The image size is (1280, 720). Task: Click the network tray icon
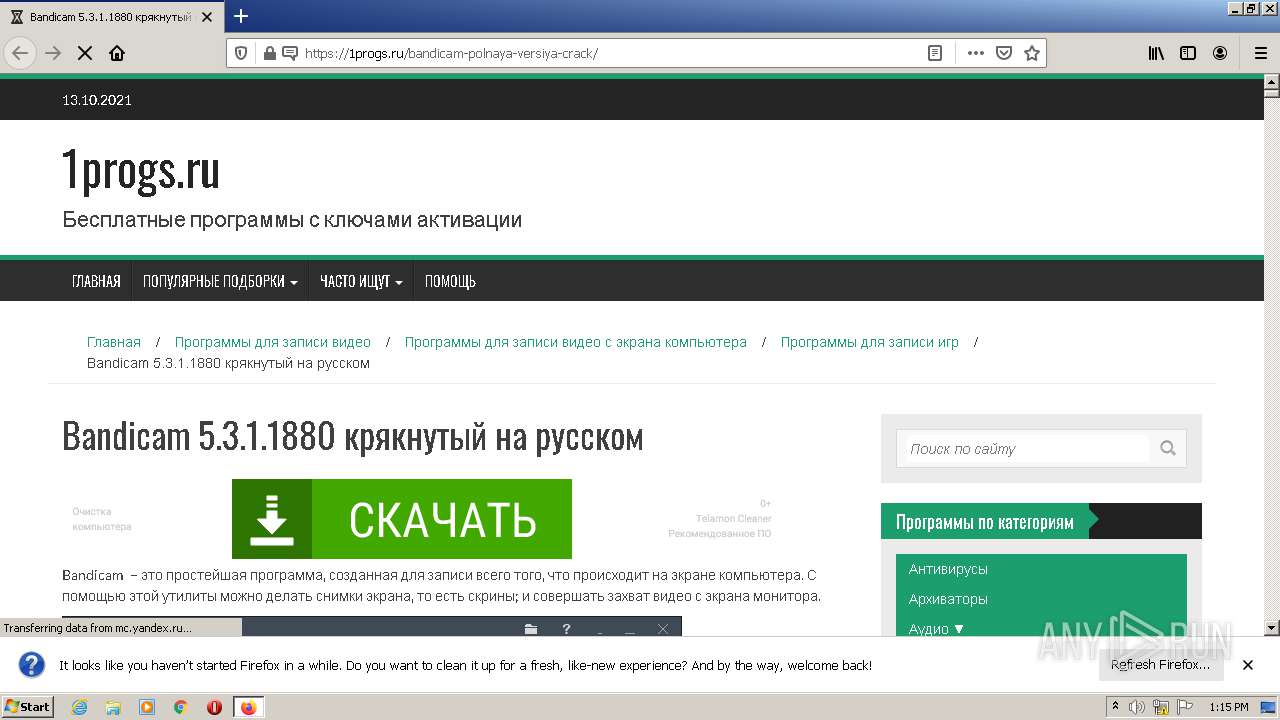coord(1161,707)
